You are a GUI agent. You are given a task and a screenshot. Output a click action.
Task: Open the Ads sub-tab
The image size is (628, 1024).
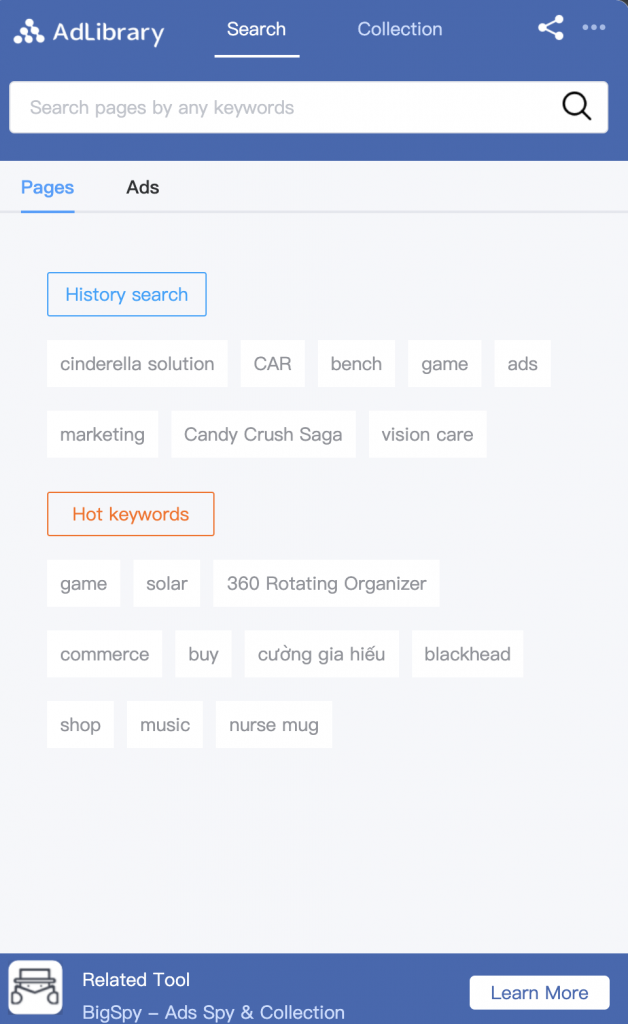tap(142, 187)
